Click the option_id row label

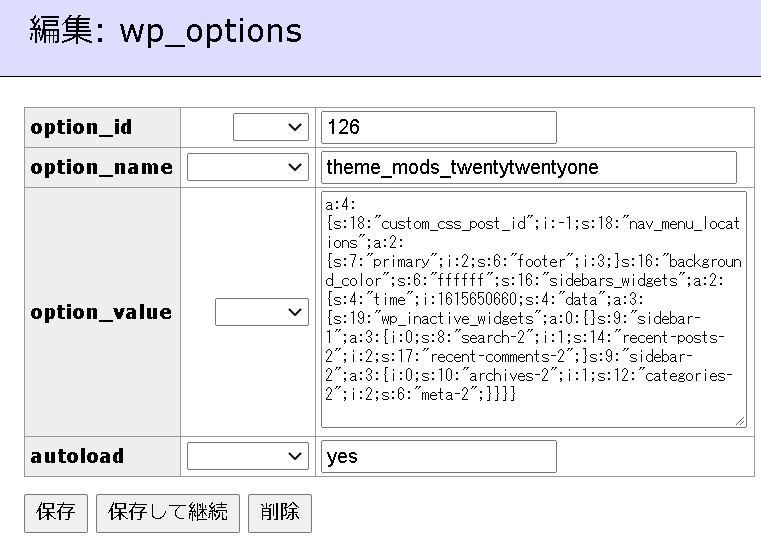pyautogui.click(x=81, y=127)
